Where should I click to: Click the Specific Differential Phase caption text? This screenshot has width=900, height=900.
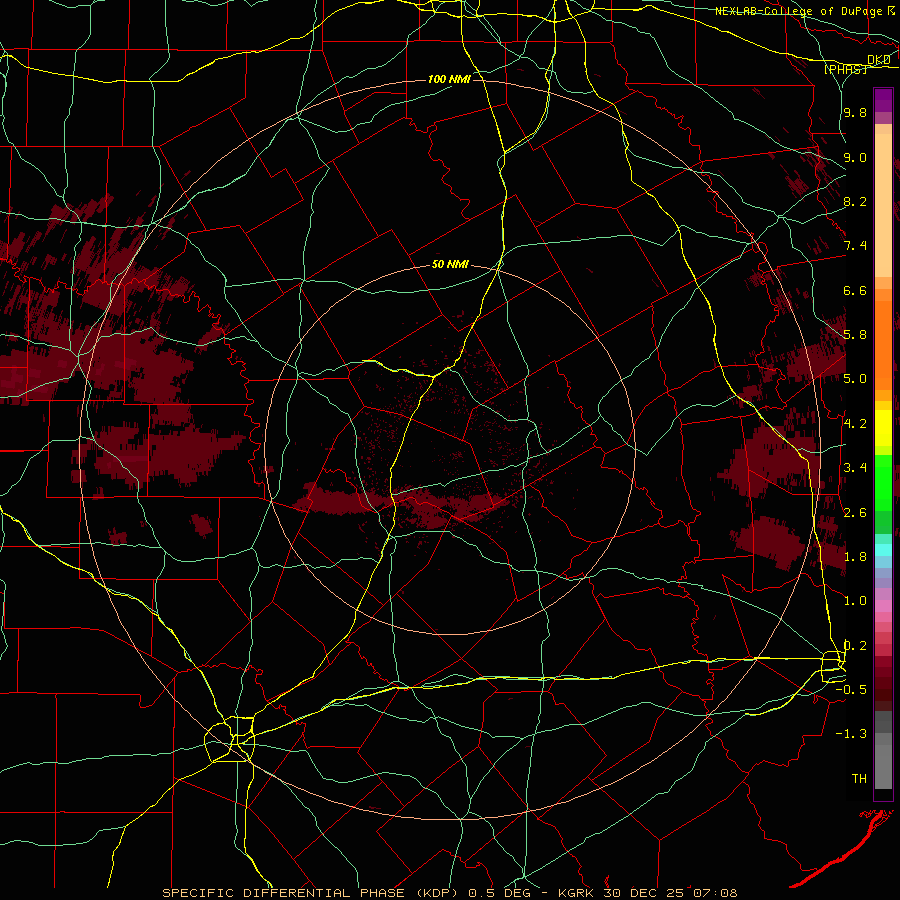[x=450, y=893]
